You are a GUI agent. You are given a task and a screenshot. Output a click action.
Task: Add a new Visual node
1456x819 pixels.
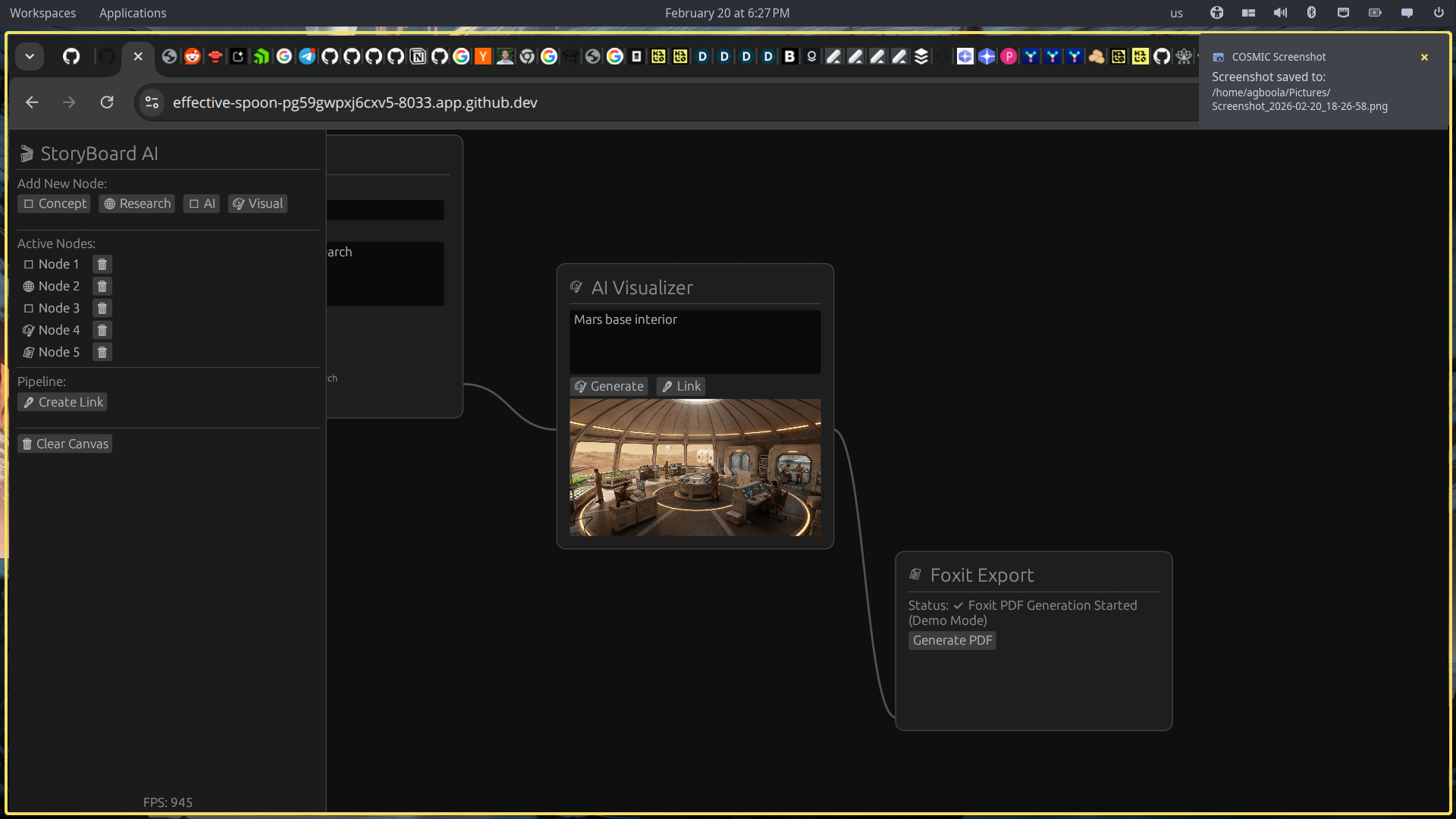coord(257,203)
